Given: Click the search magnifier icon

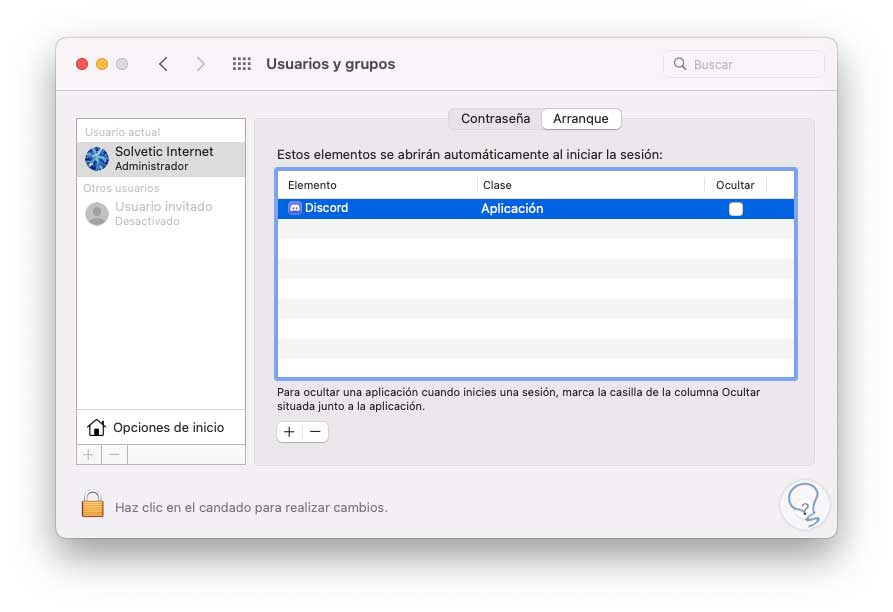Looking at the screenshot, I should click(x=679, y=64).
